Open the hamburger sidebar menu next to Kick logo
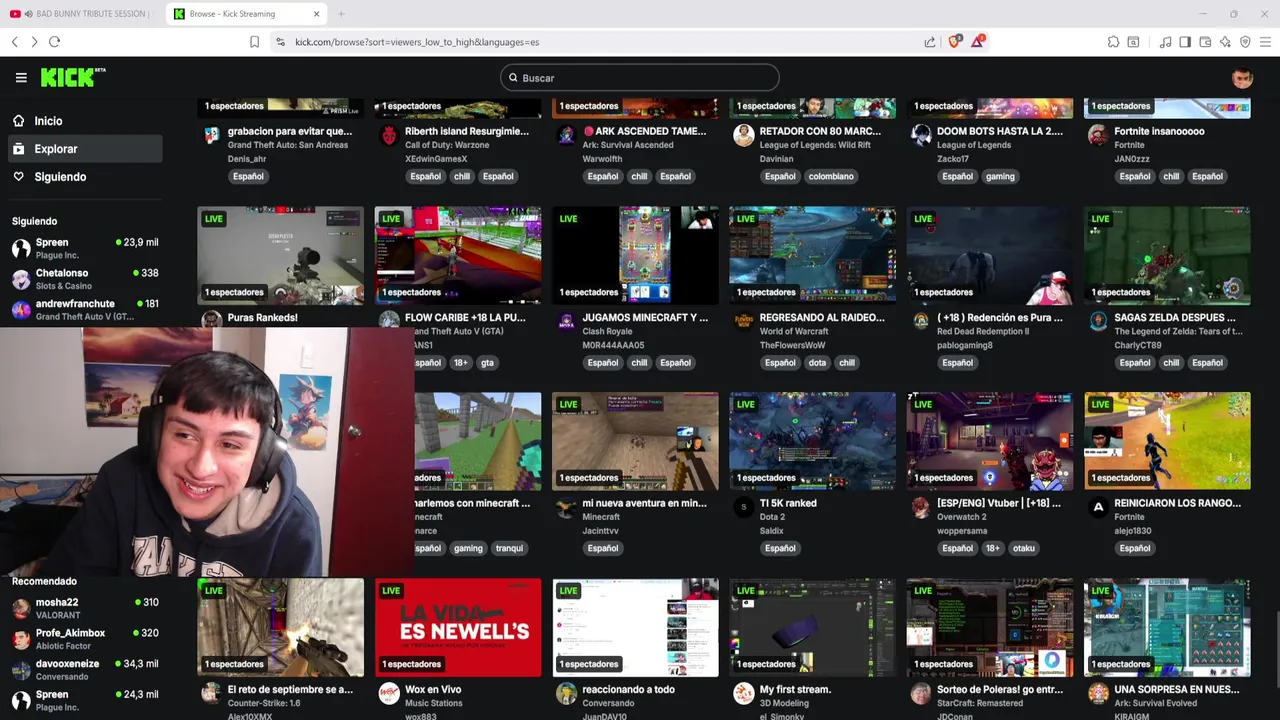The width and height of the screenshot is (1280, 720). pyautogui.click(x=21, y=77)
